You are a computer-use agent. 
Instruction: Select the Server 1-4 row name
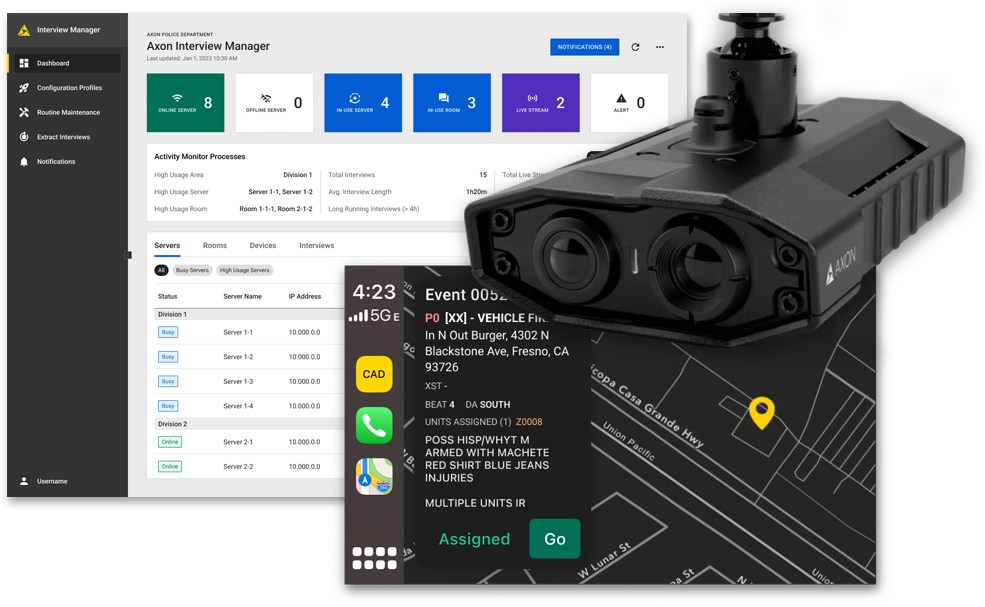tap(238, 406)
